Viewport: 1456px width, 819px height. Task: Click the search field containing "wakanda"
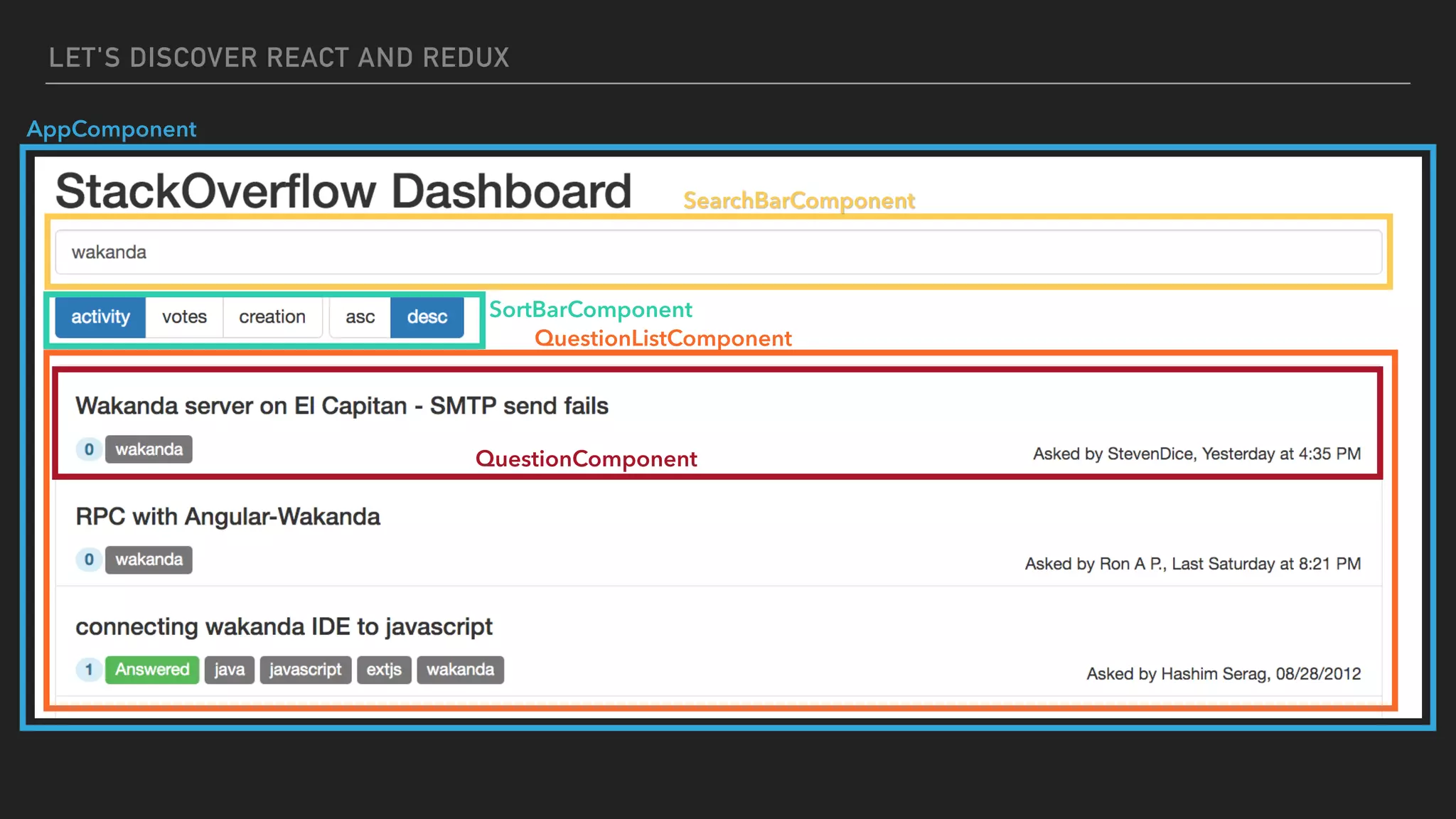[719, 252]
